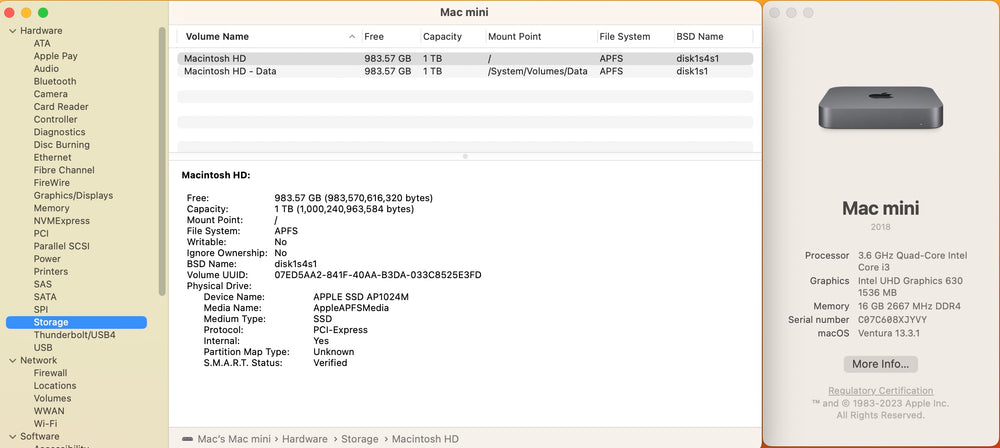
Task: Select Ethernet in the sidebar
Action: pos(52,158)
